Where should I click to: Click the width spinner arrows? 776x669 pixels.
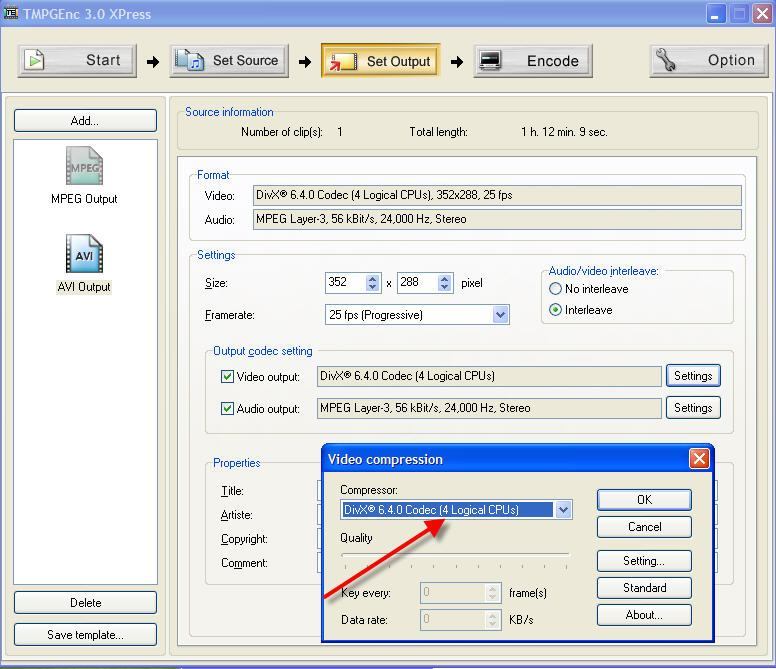373,283
